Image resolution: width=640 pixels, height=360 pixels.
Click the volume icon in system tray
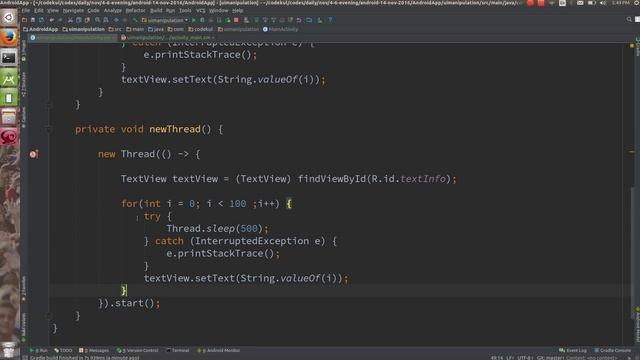pyautogui.click(x=603, y=3)
